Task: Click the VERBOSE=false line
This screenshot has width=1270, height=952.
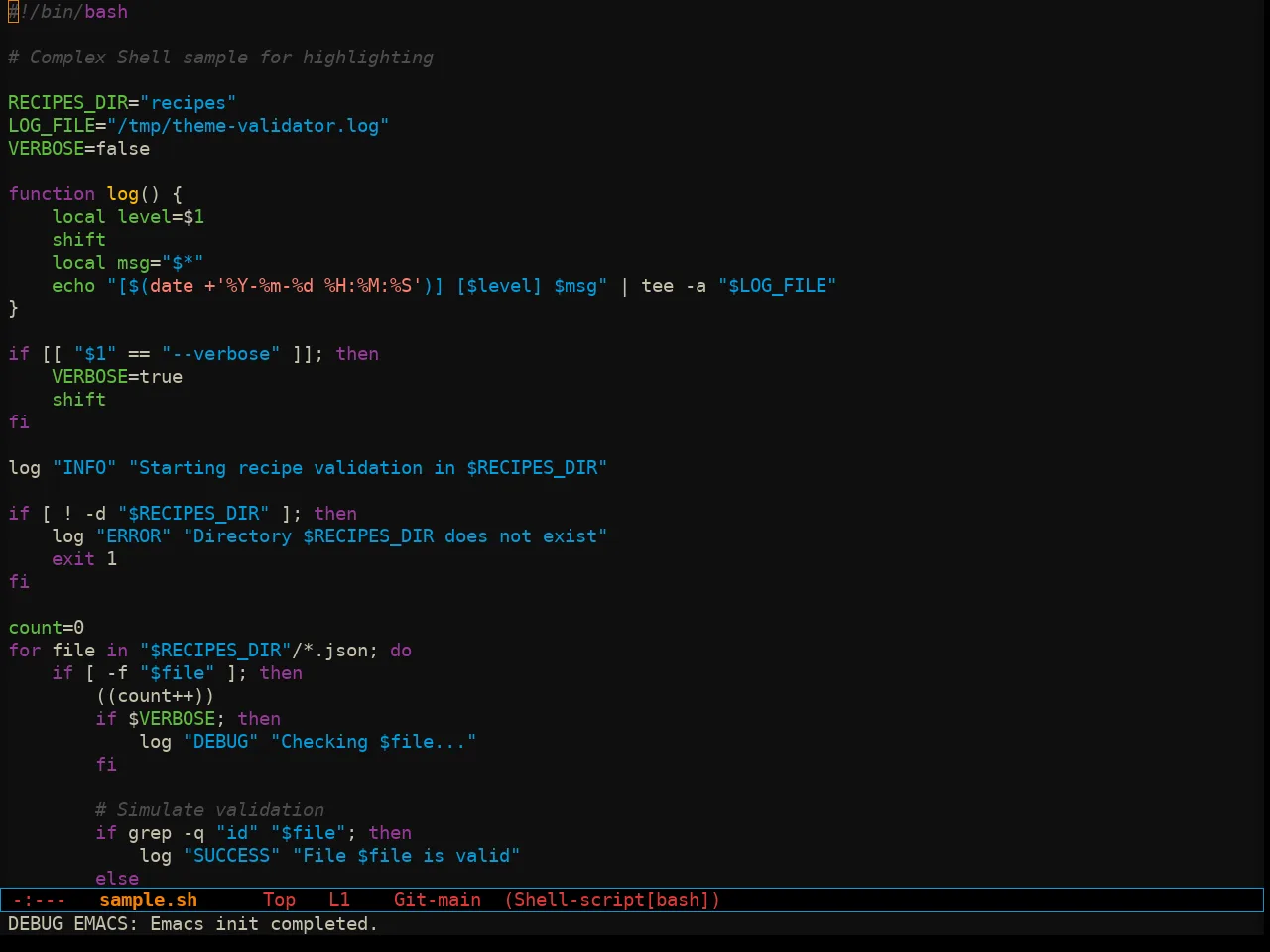Action: pyautogui.click(x=78, y=149)
